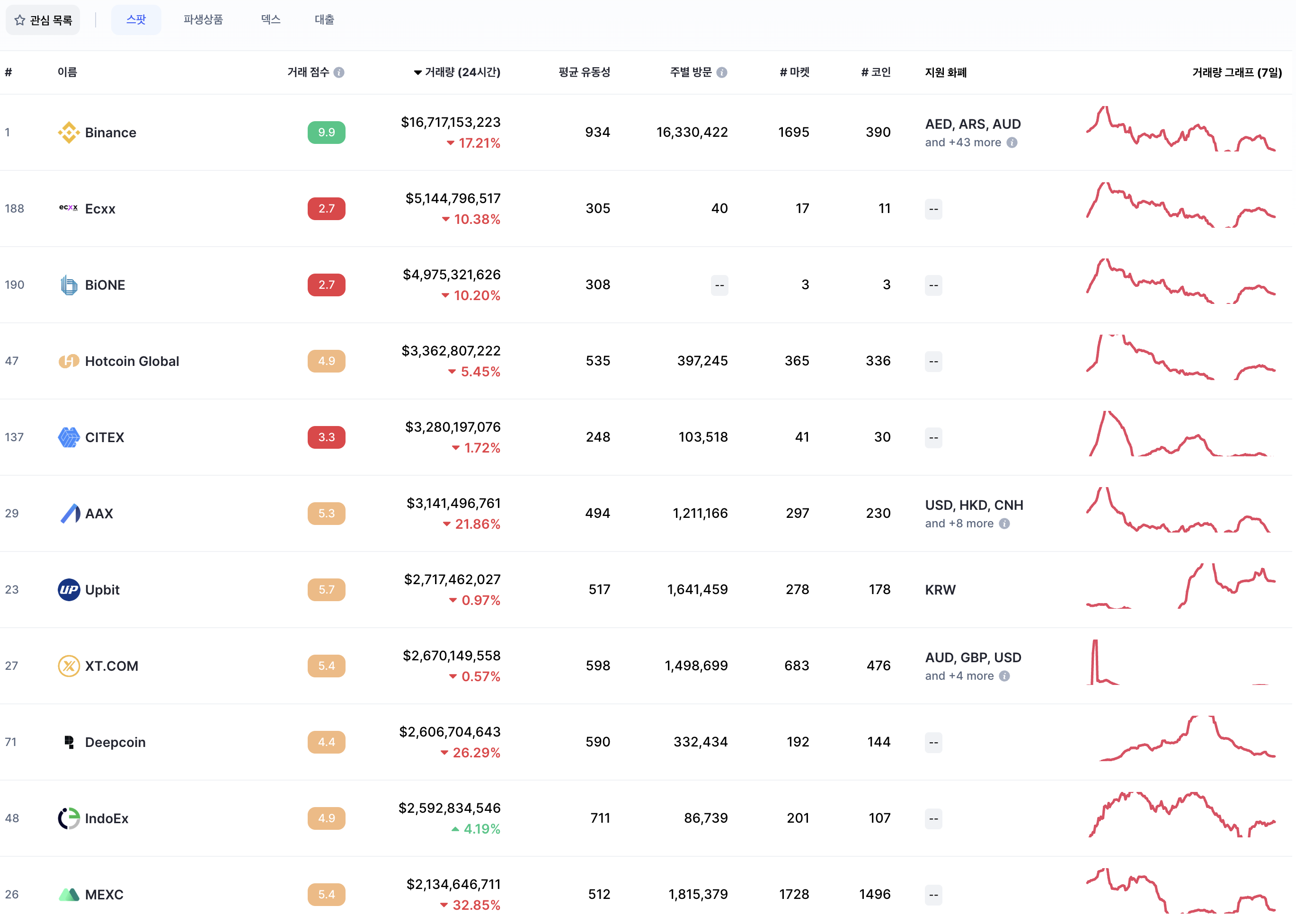Screen dimensions: 1296x924
Task: Open the Hotcoin Global exchange link
Action: pos(132,361)
